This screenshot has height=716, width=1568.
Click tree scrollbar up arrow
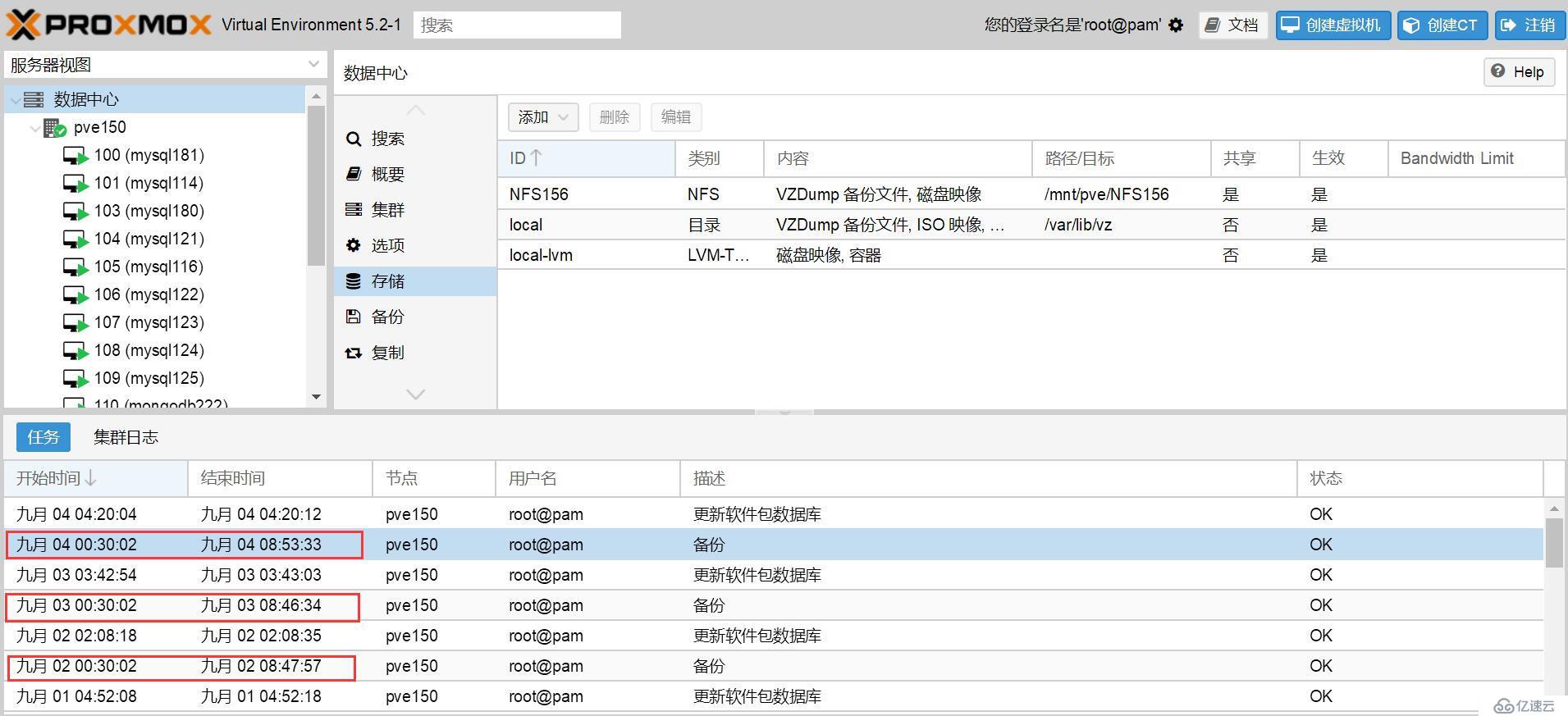click(317, 97)
